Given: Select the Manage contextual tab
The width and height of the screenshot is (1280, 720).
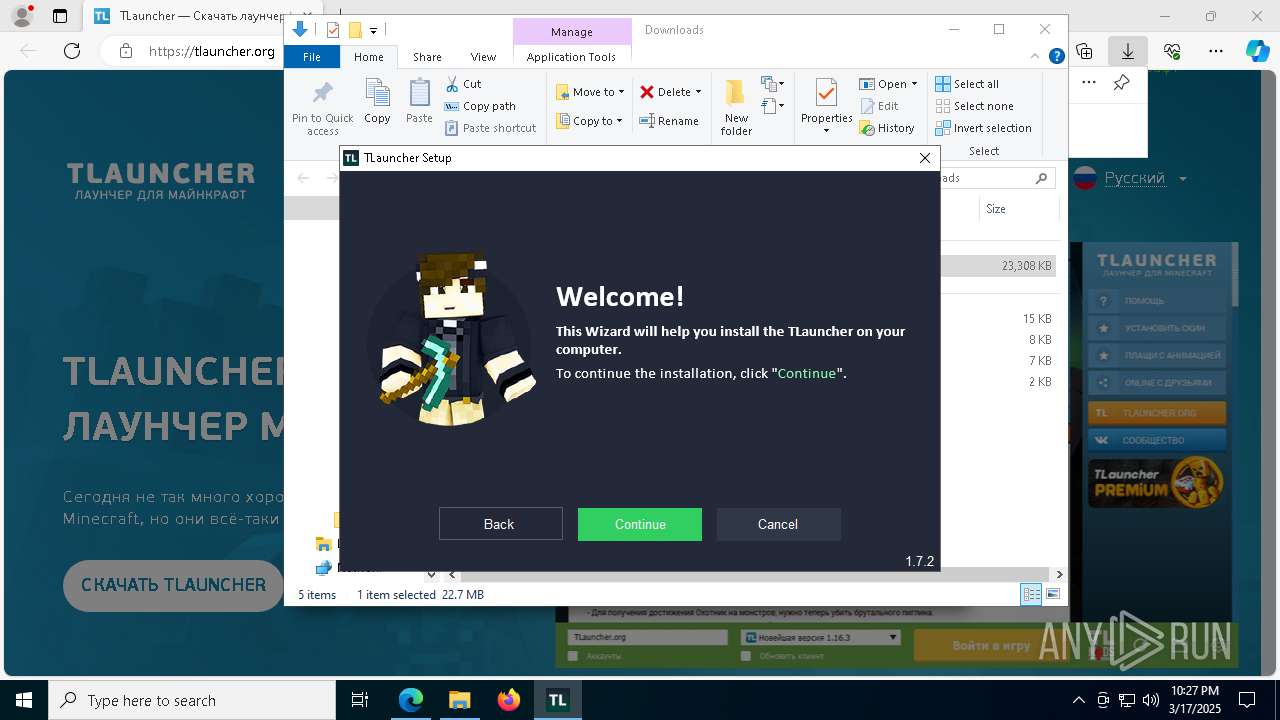Looking at the screenshot, I should 572,32.
